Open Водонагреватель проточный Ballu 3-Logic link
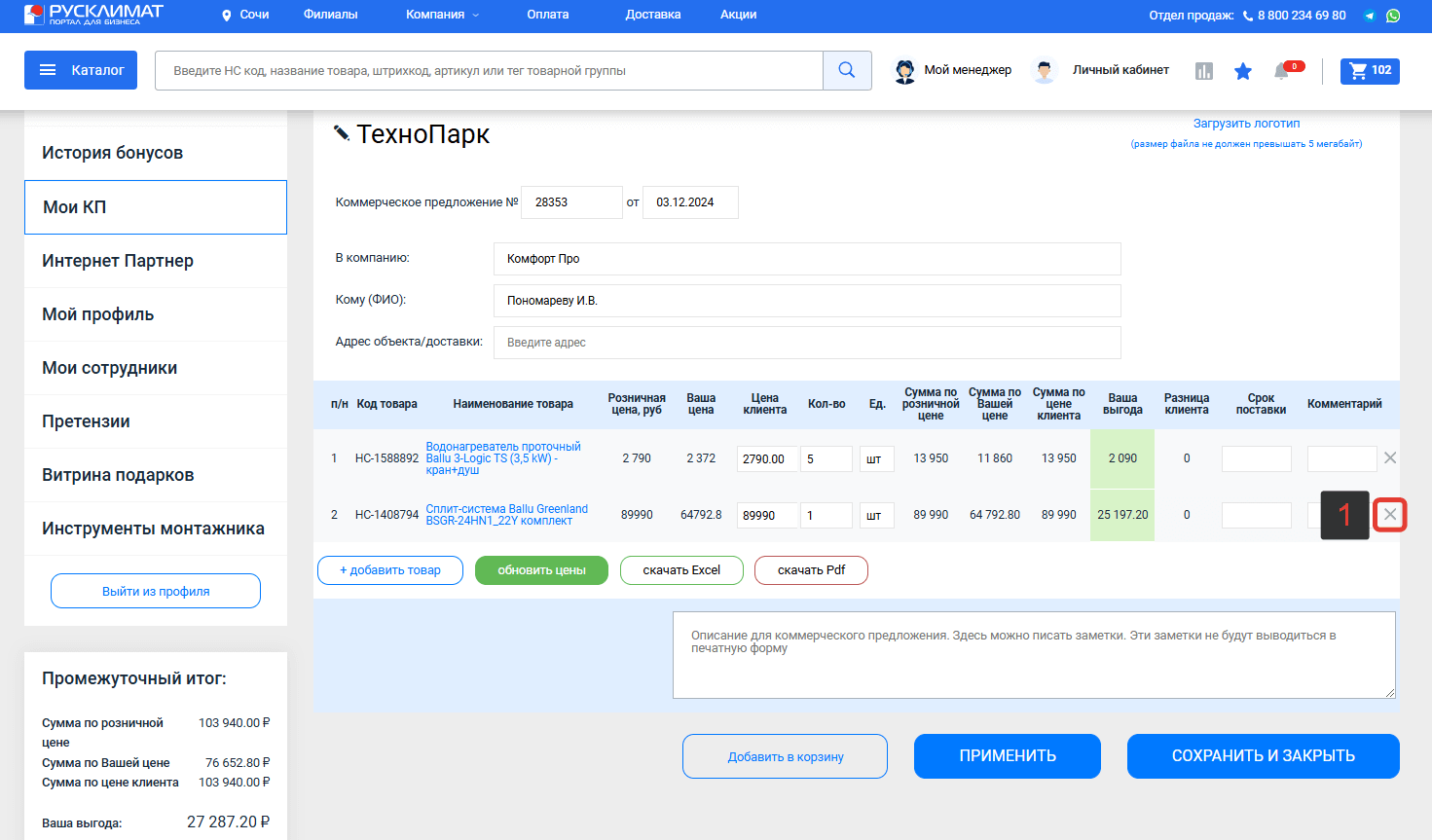The width and height of the screenshot is (1432, 840). pos(503,458)
